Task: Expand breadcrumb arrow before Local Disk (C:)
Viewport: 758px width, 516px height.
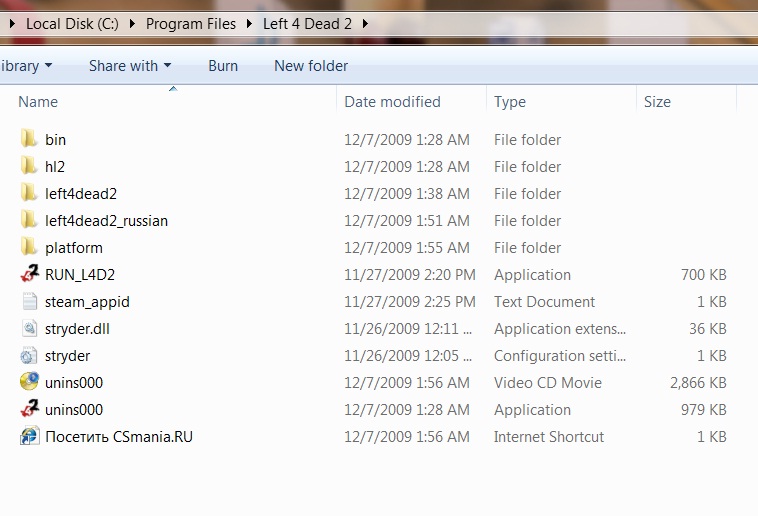Action: [x=13, y=23]
